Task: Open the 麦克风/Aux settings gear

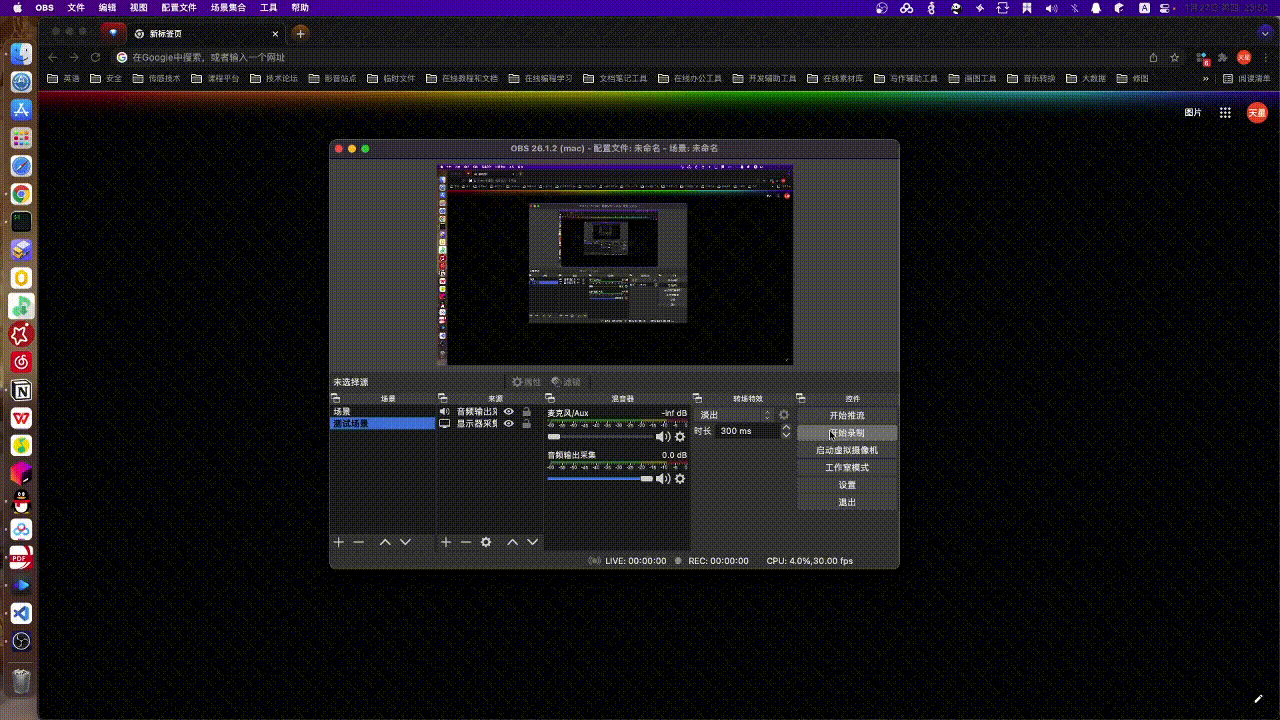Action: (680, 437)
